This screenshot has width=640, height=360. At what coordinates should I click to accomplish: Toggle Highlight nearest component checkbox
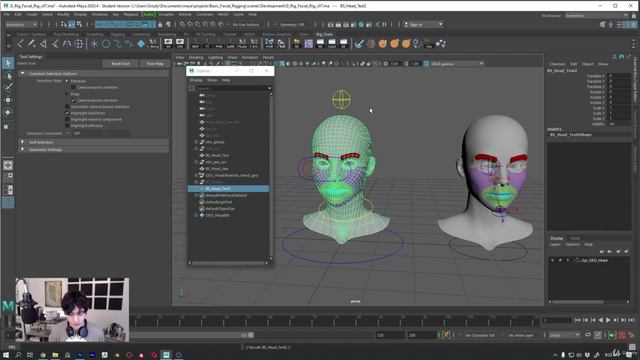coord(67,119)
